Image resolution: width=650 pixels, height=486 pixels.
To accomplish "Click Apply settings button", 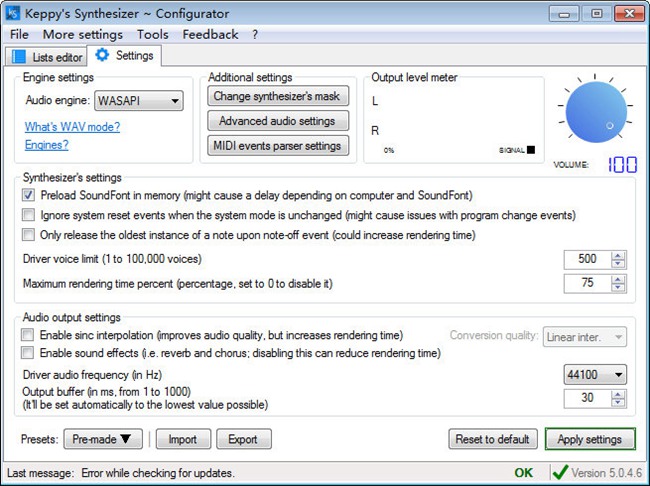I will point(590,439).
